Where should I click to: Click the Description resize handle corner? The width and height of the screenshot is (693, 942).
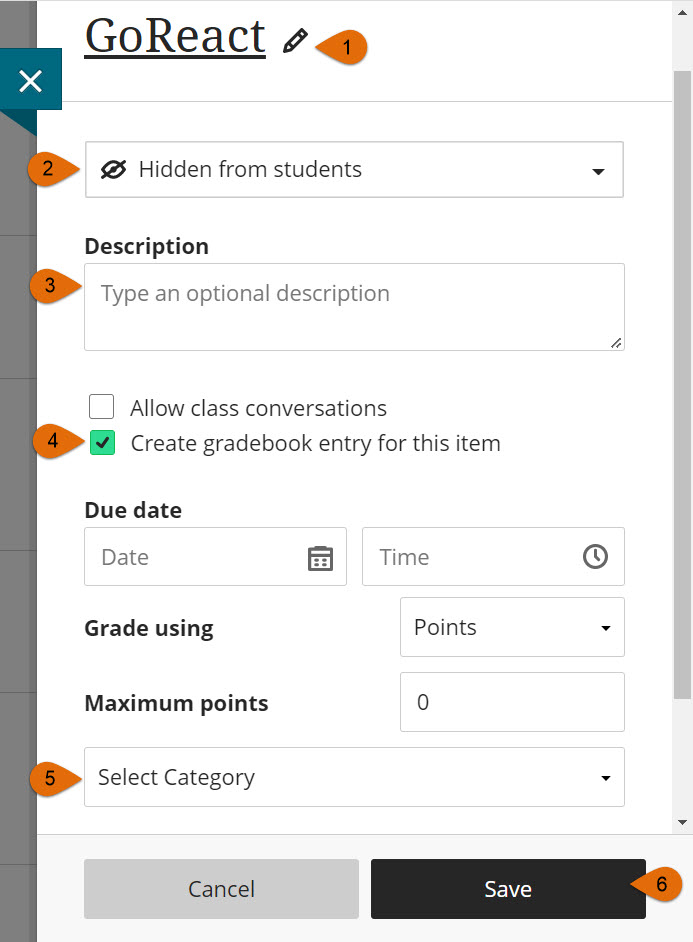[x=616, y=342]
